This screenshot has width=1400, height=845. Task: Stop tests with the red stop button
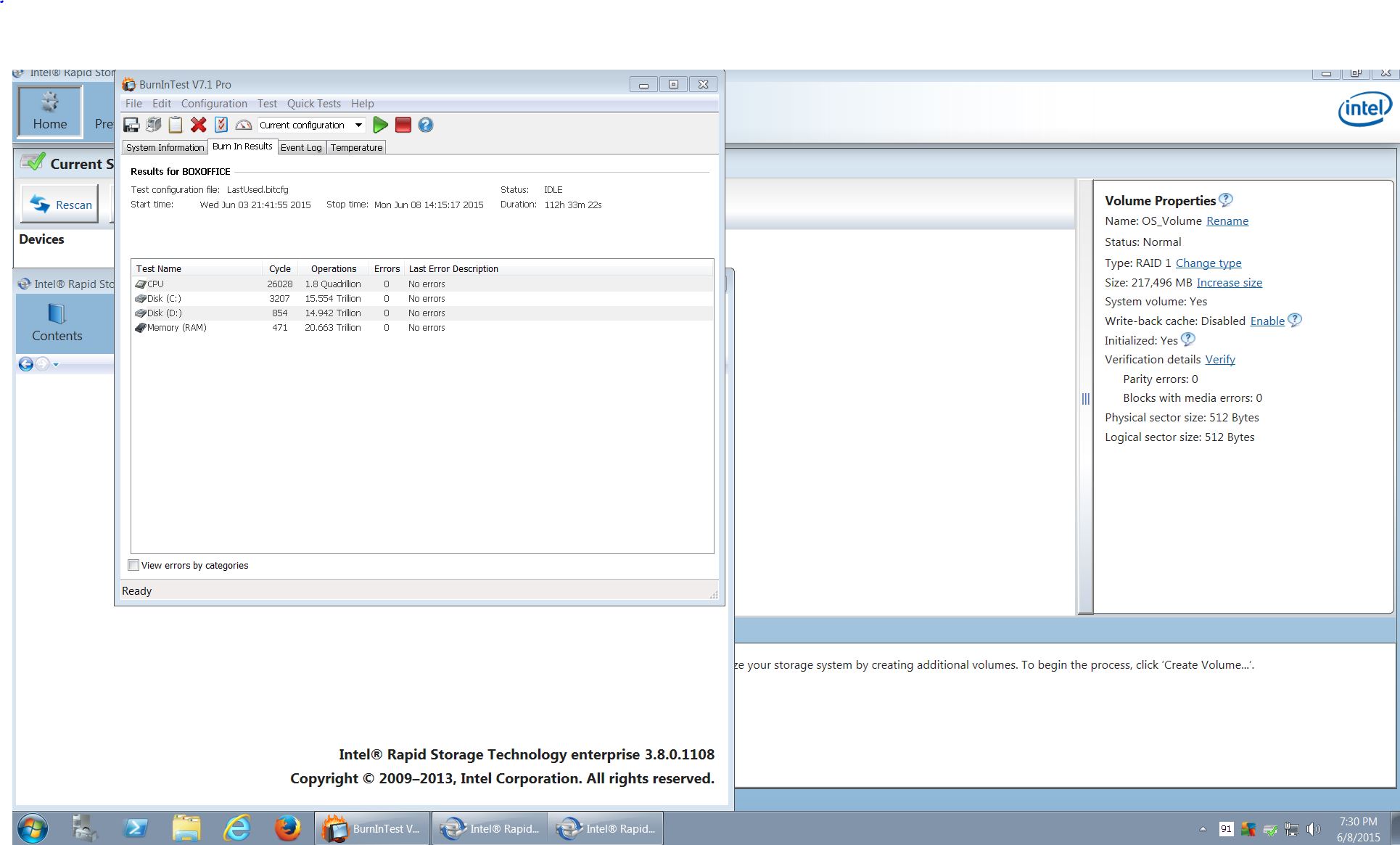403,125
